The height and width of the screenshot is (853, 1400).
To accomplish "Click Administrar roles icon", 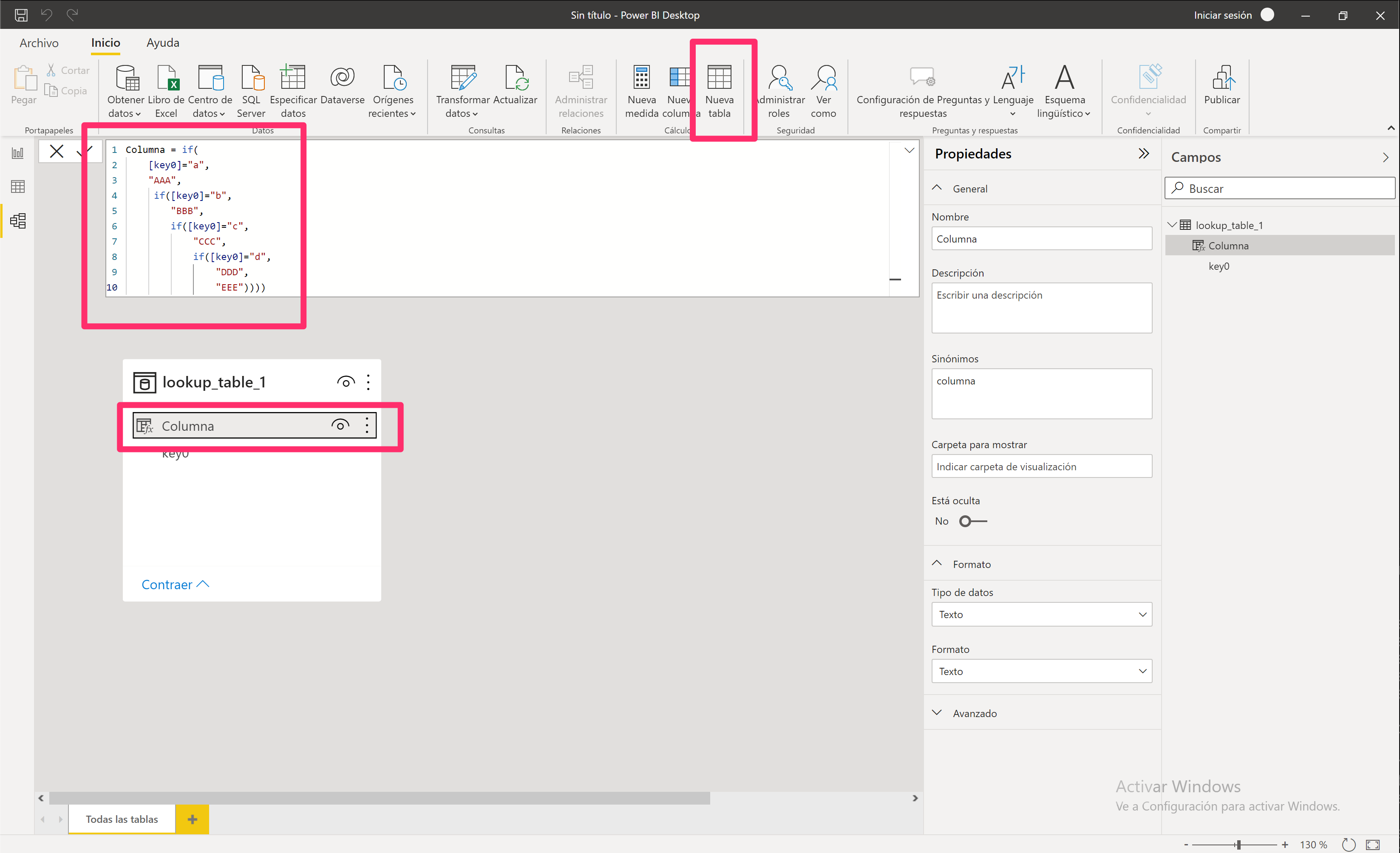I will pyautogui.click(x=779, y=78).
